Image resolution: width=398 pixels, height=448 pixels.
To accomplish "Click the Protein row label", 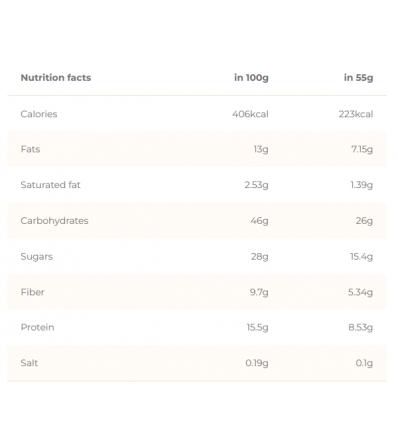I will [x=37, y=327].
